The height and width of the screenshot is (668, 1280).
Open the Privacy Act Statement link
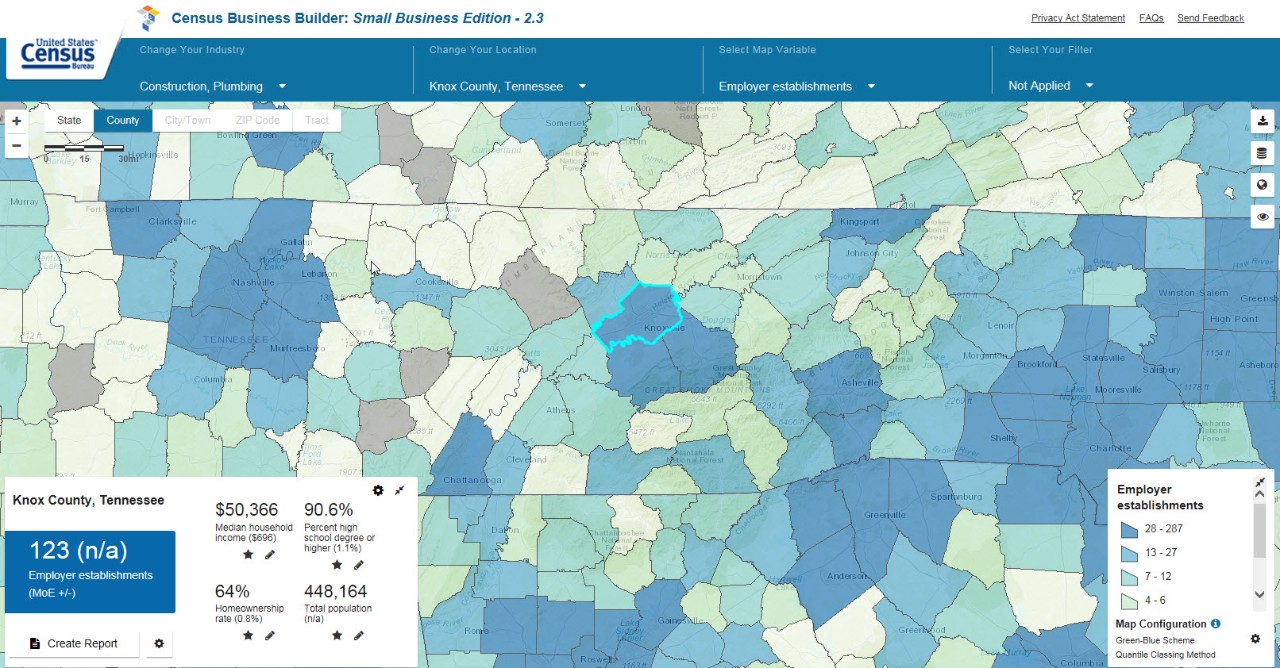(1078, 18)
